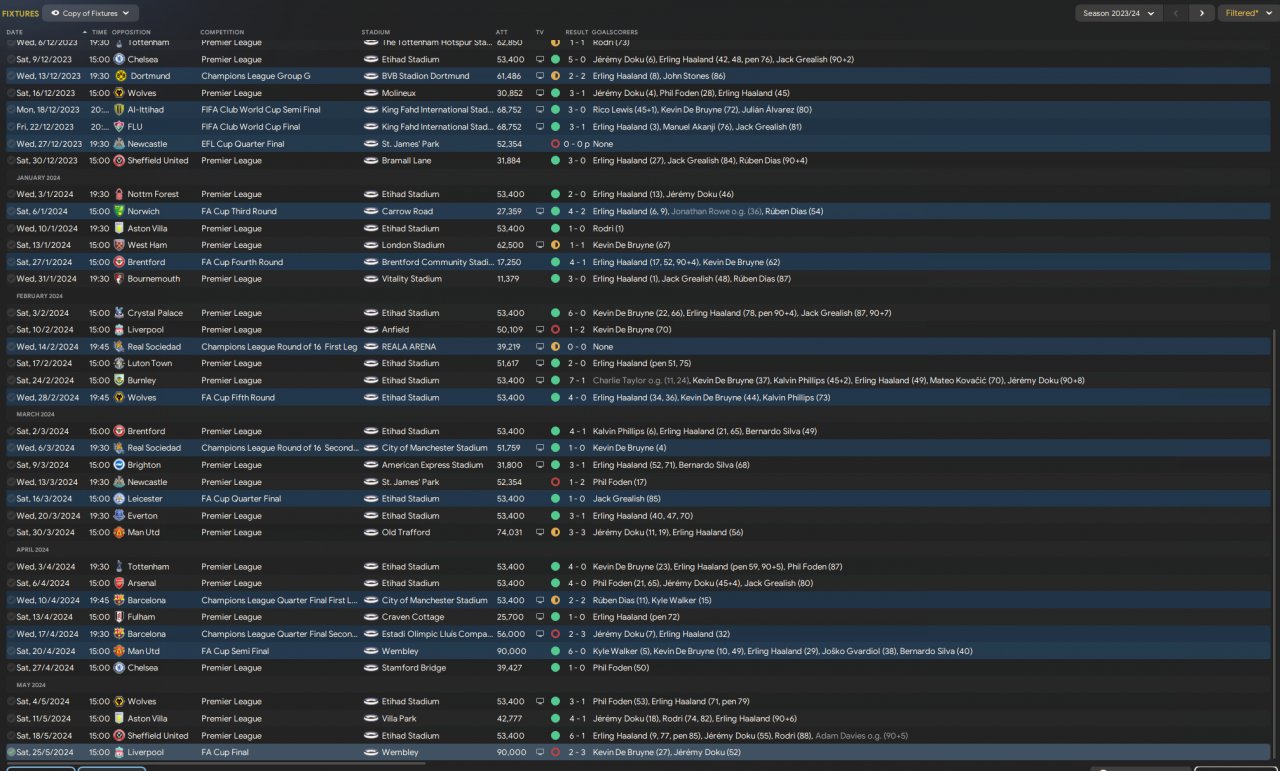
Task: Sort by the Att column header
Action: coord(501,32)
